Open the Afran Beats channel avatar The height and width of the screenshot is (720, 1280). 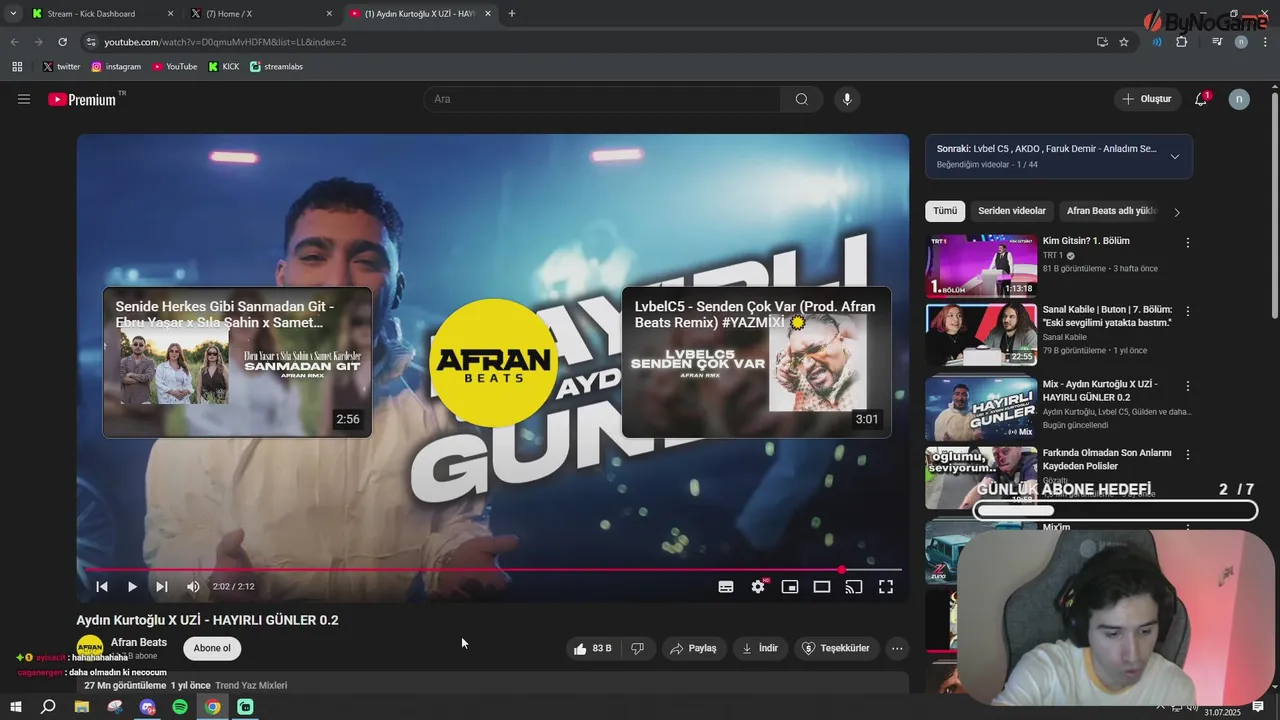(90, 647)
